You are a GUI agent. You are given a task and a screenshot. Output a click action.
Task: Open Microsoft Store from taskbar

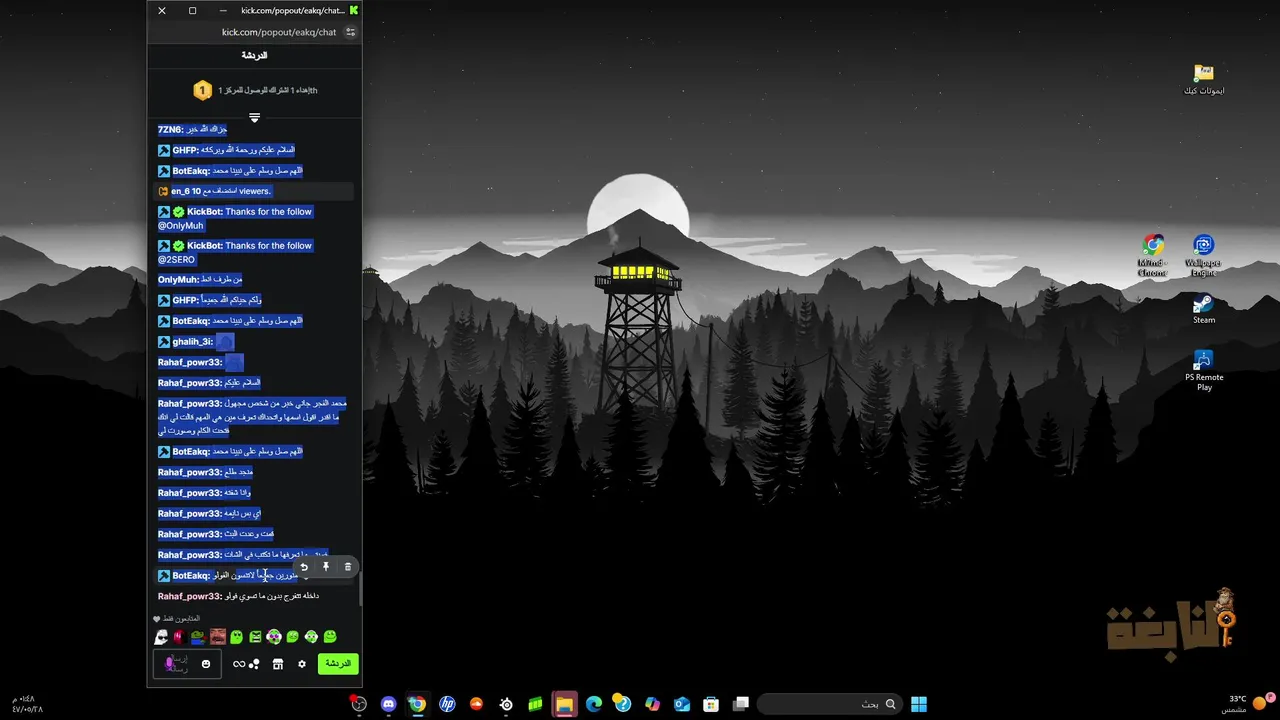711,704
